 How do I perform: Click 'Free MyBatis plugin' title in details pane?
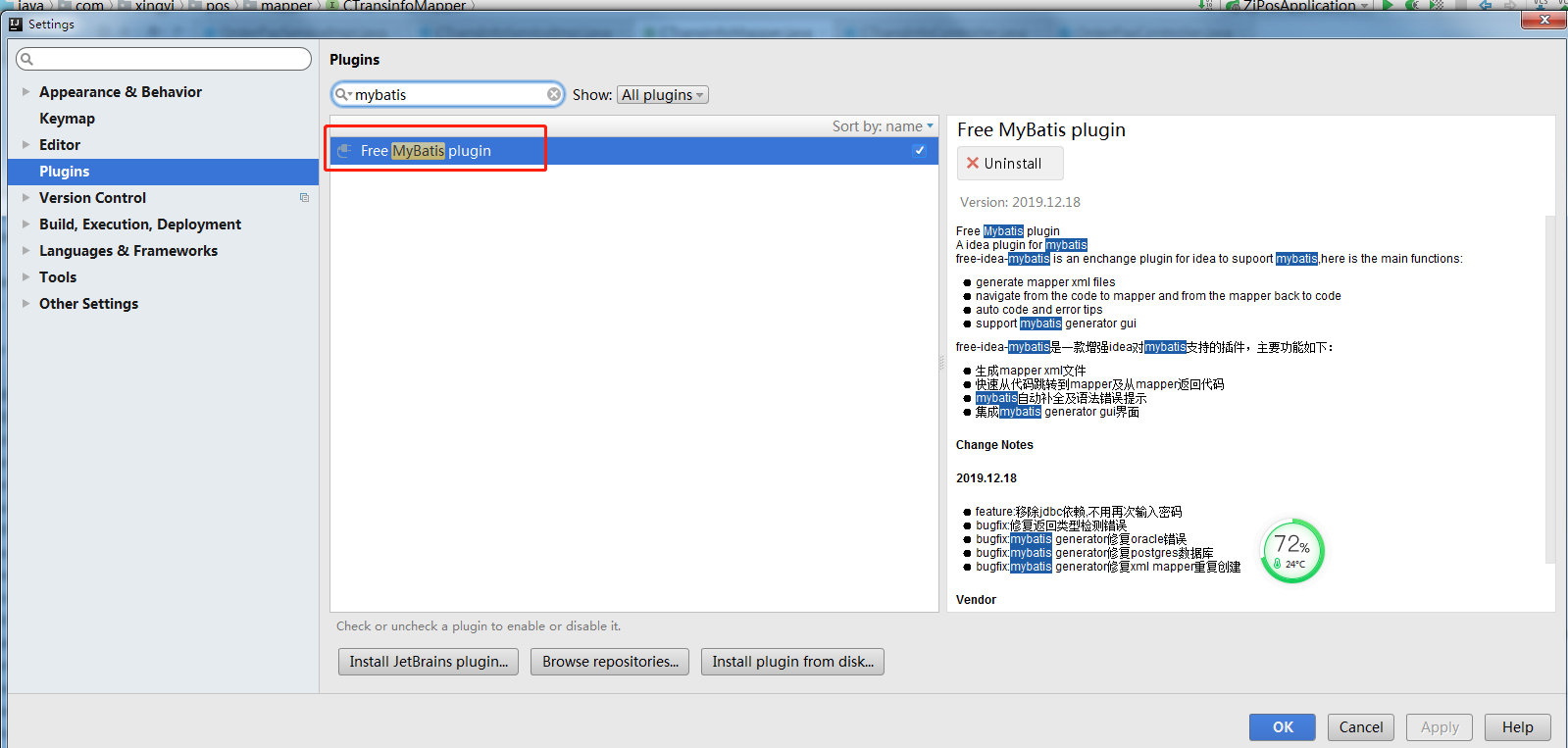point(1040,130)
